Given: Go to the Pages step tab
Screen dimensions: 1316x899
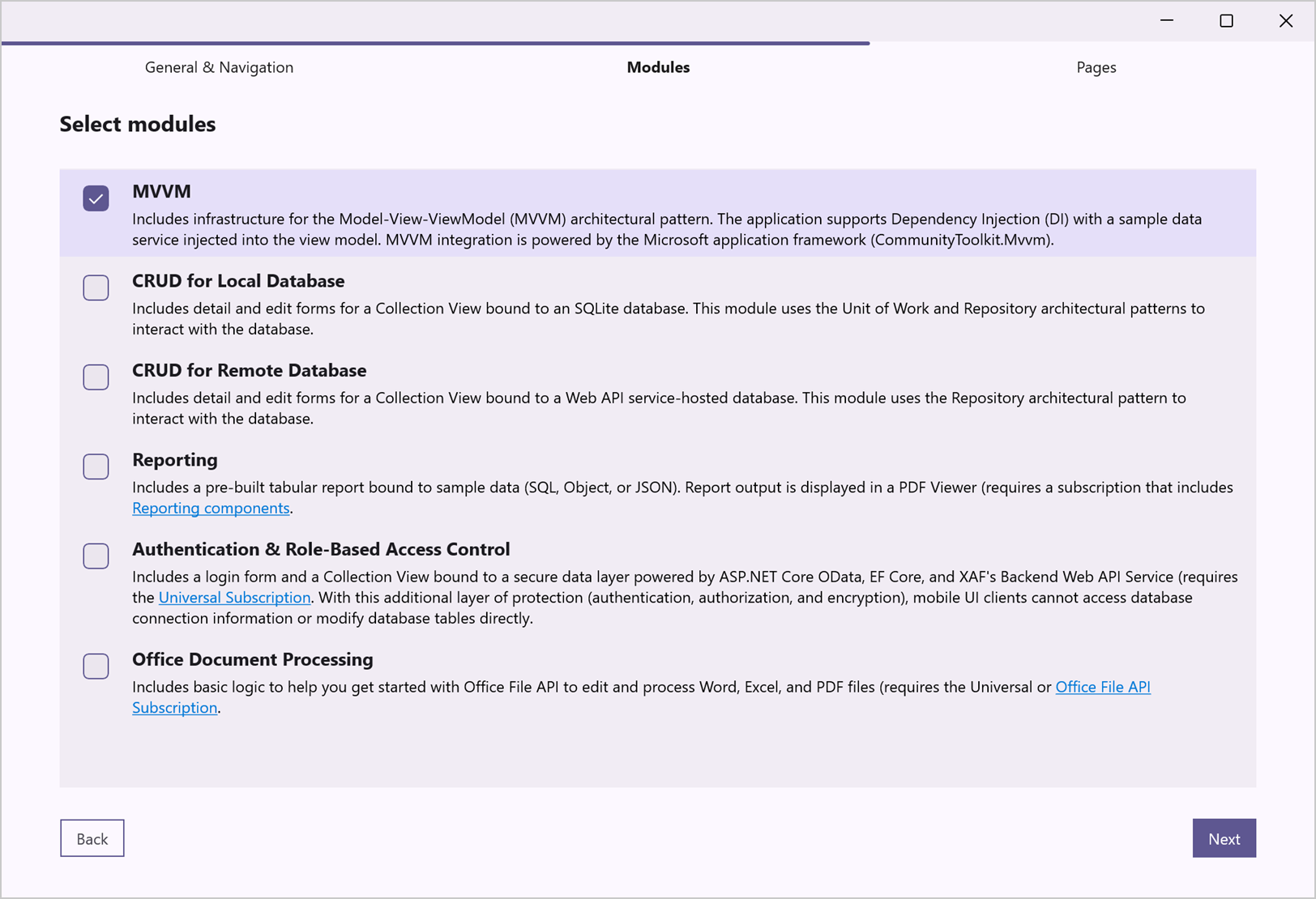Looking at the screenshot, I should click(1096, 67).
